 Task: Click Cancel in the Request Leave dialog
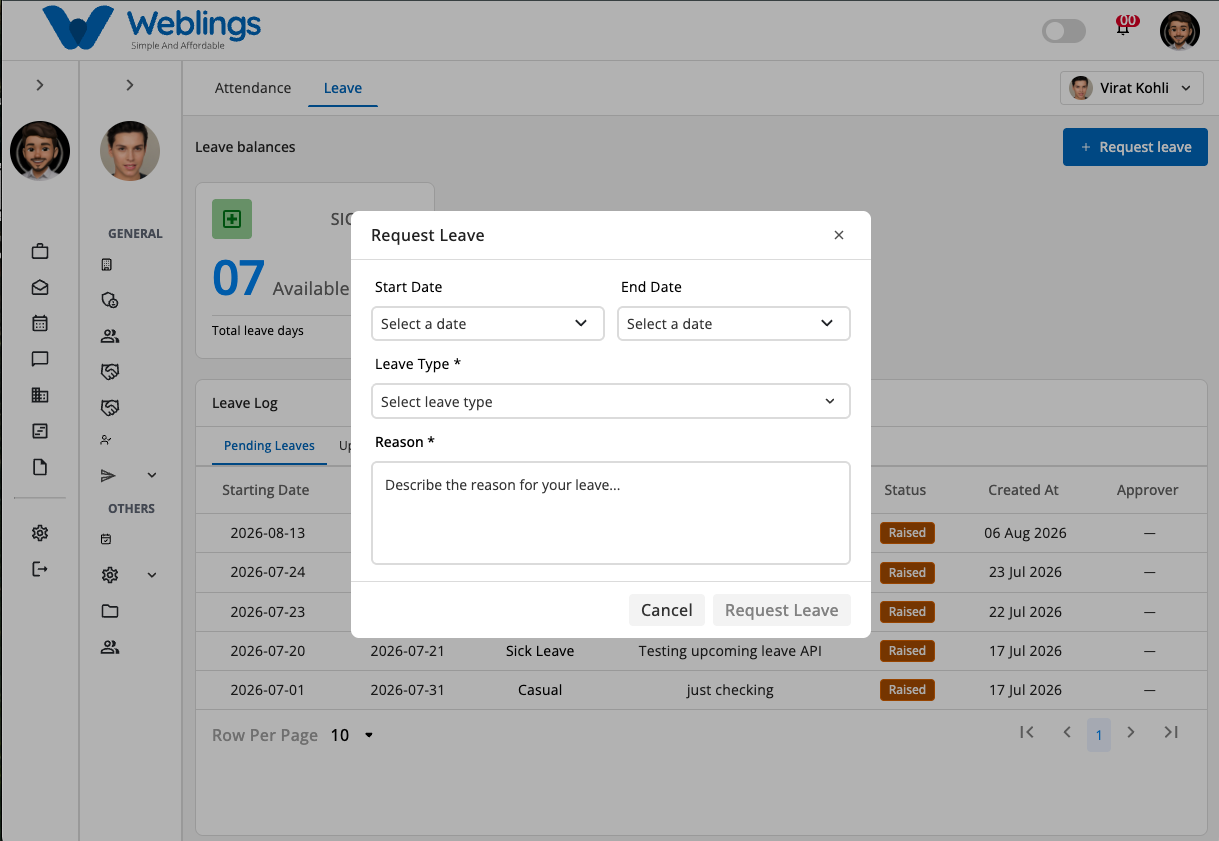click(x=667, y=610)
